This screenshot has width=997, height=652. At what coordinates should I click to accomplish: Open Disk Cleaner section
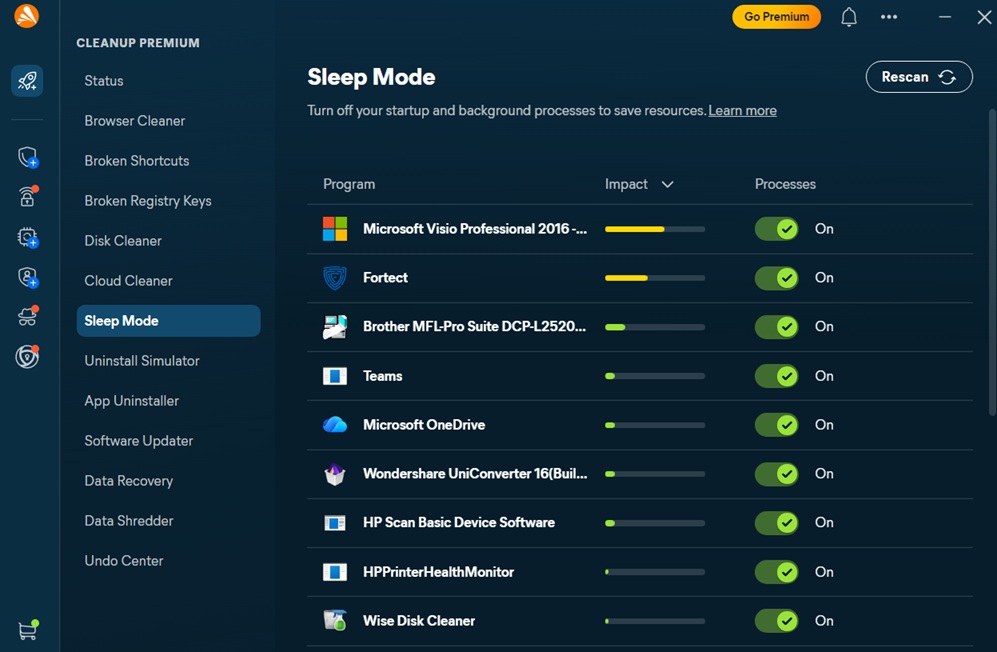coord(123,241)
